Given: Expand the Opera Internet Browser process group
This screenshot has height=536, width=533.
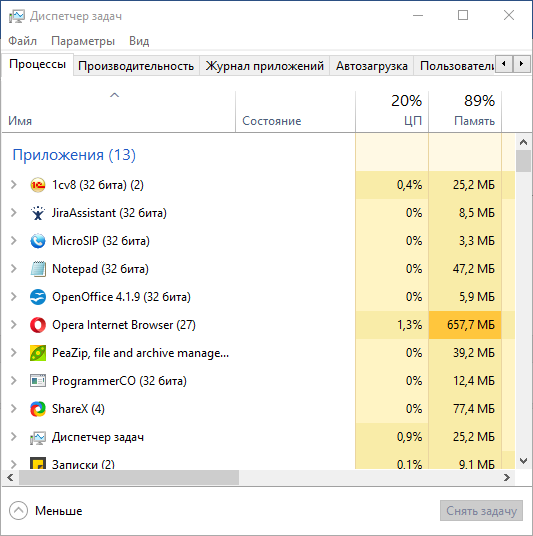Looking at the screenshot, I should pos(14,325).
